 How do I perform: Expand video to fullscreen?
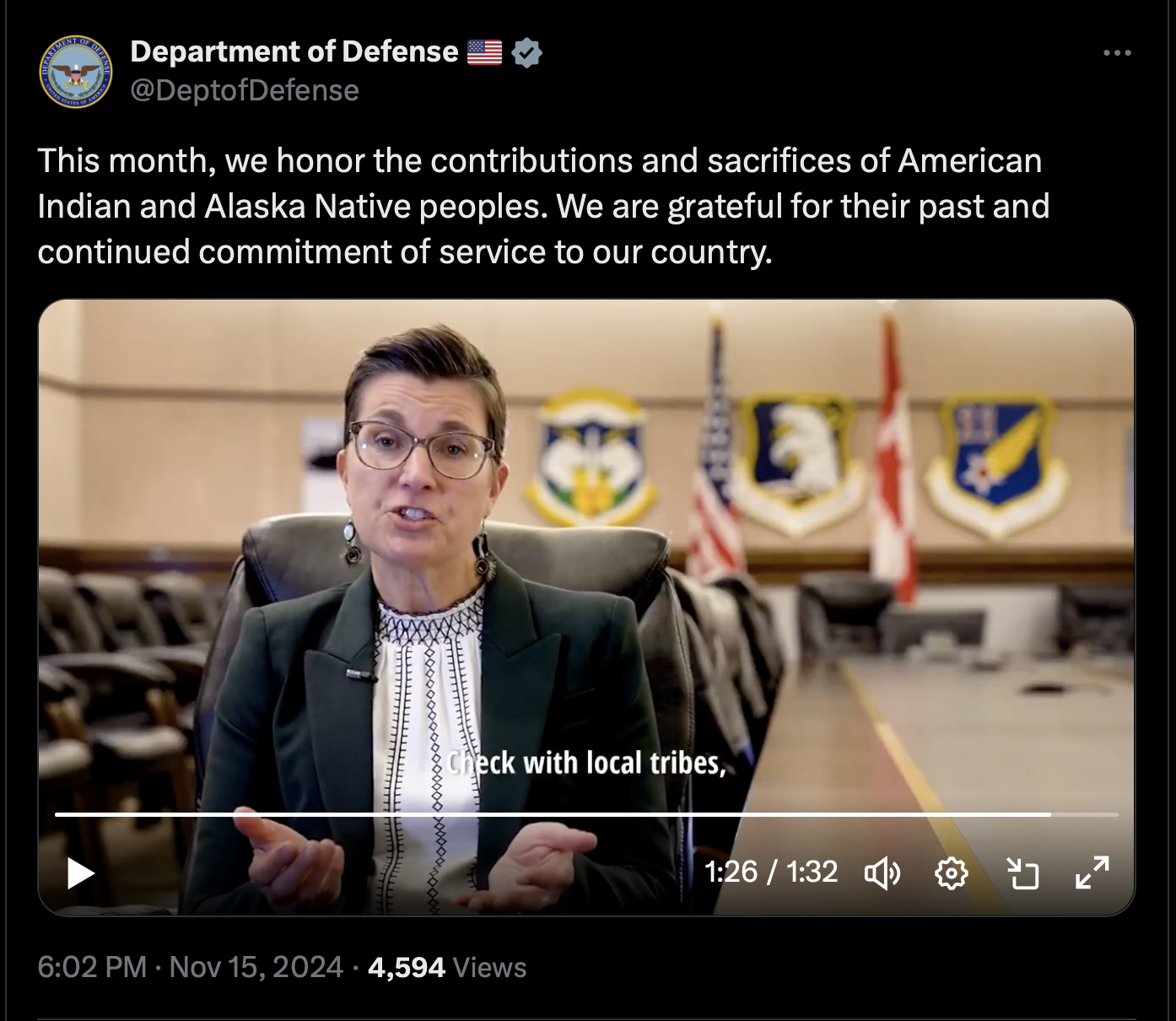point(1092,872)
